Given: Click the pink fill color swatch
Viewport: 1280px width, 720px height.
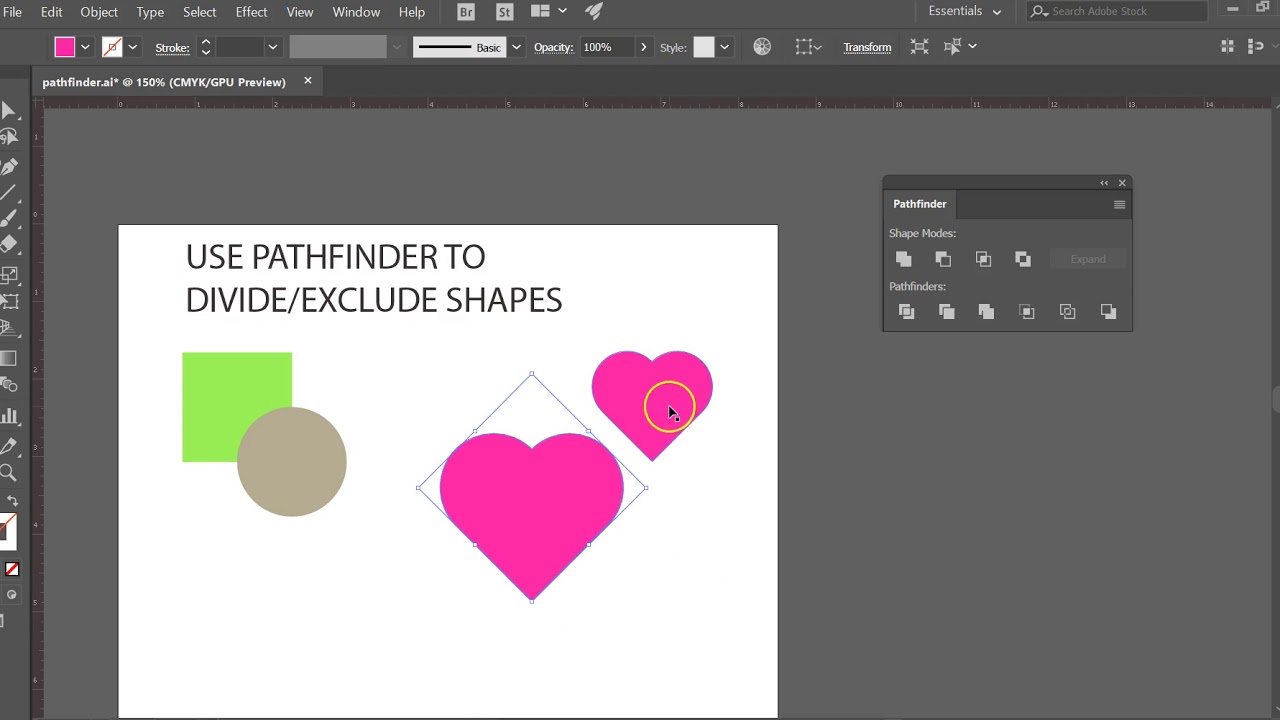Looking at the screenshot, I should (65, 47).
